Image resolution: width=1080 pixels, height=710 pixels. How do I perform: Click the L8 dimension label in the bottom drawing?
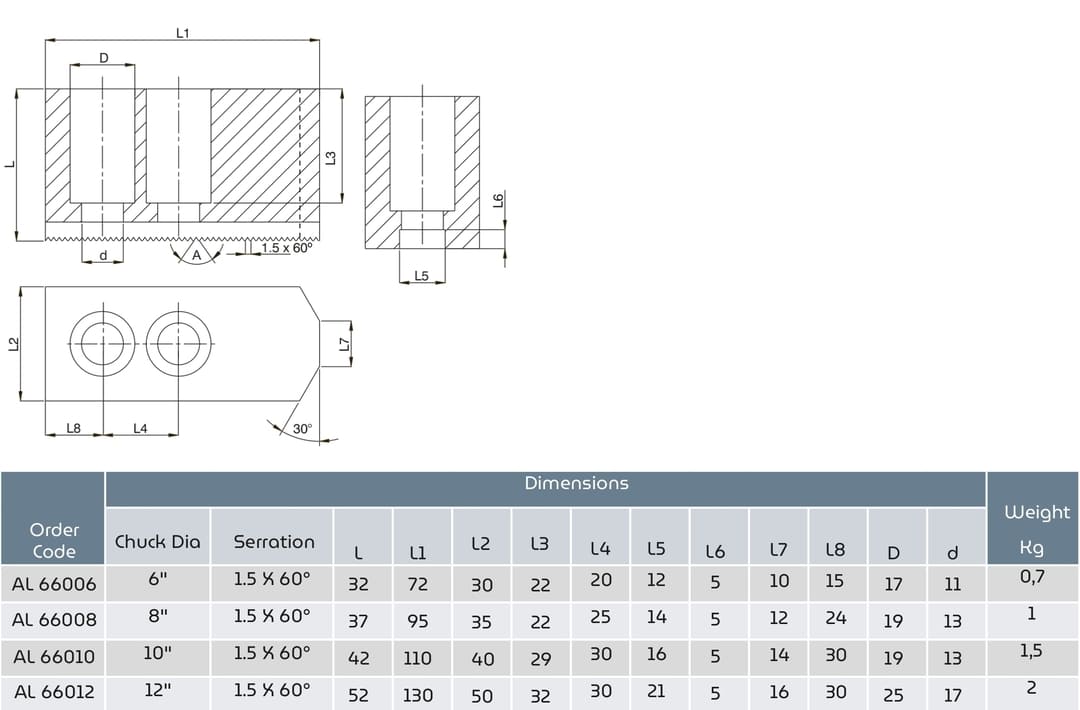coord(73,428)
